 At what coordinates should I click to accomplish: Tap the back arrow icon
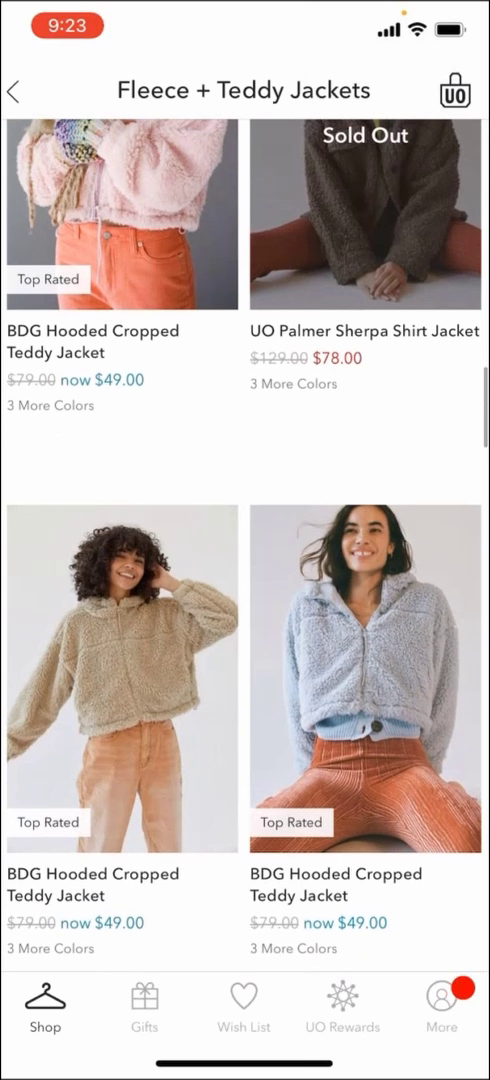point(13,91)
